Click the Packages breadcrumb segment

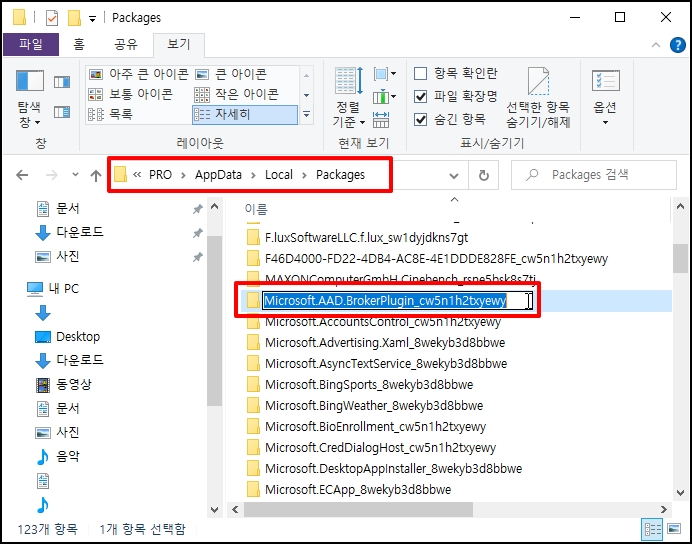[340, 175]
